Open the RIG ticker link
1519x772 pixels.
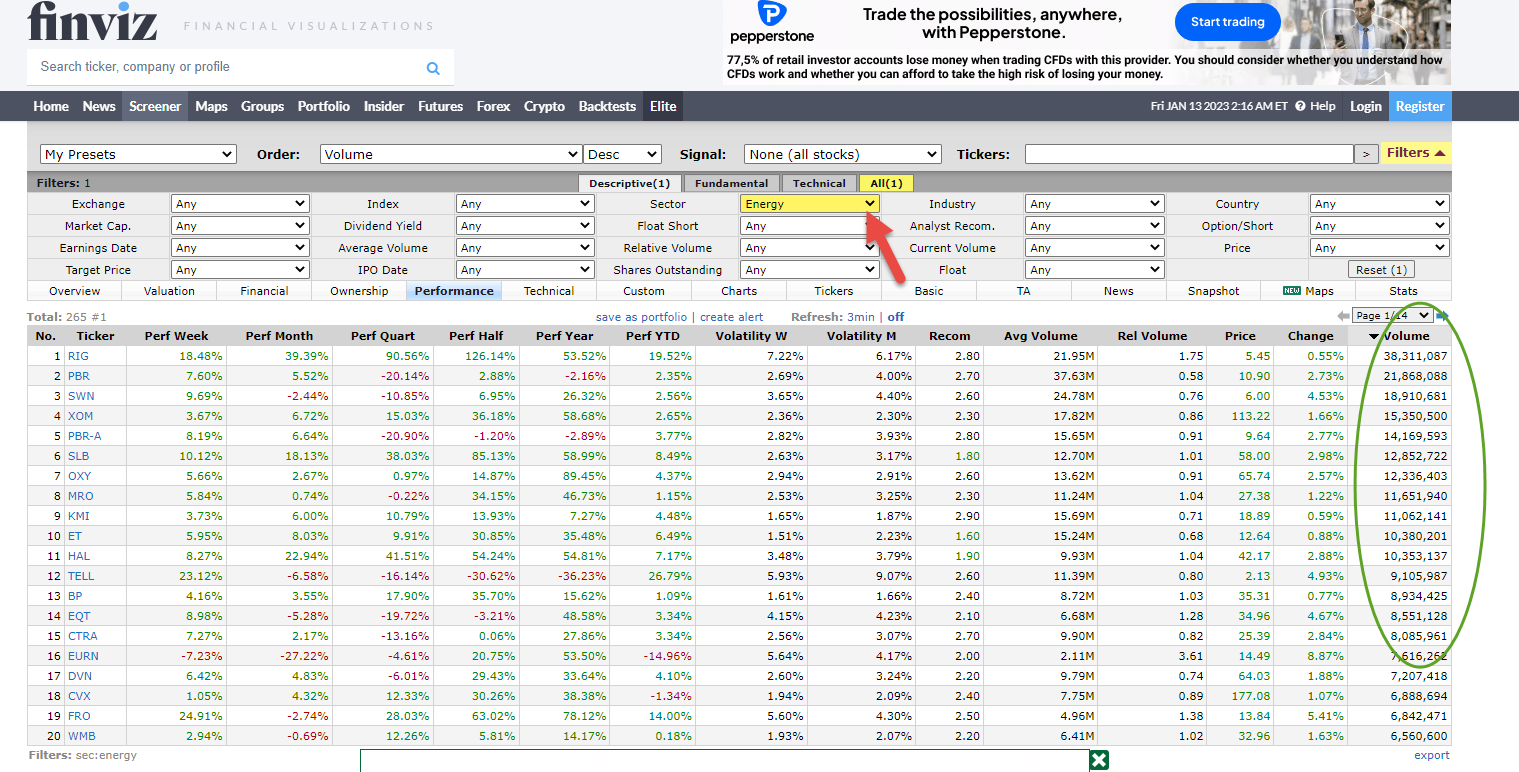point(77,356)
